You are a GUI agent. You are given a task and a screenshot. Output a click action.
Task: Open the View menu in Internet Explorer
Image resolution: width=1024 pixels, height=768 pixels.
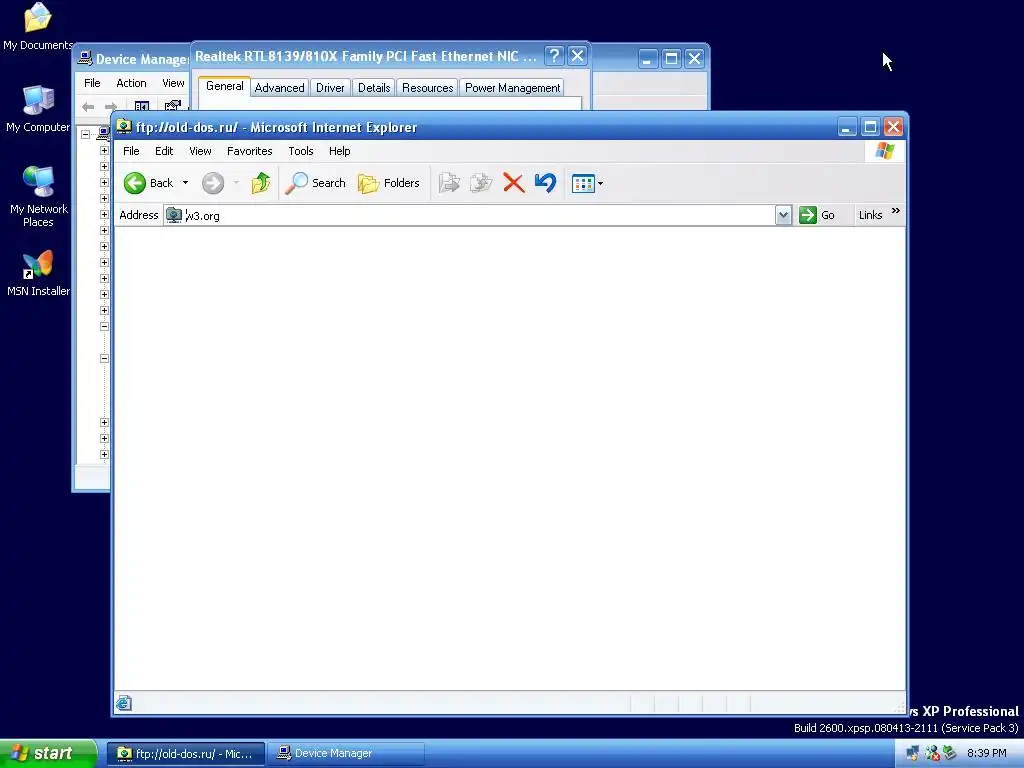(x=200, y=151)
